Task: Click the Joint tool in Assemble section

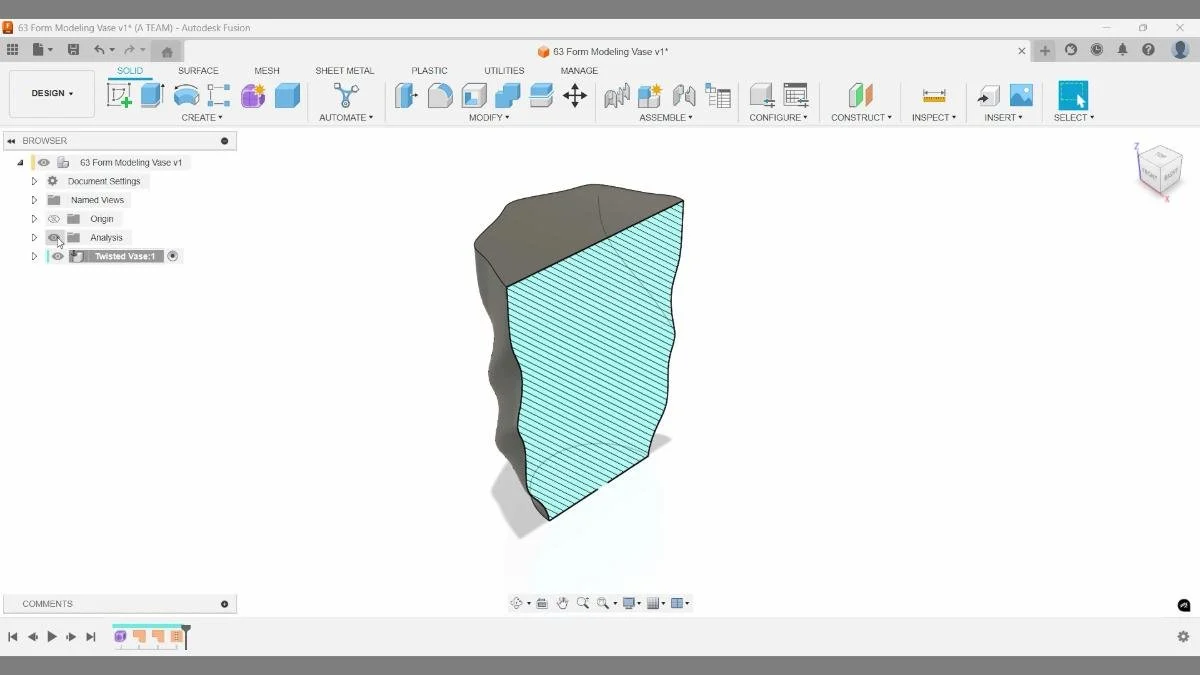Action: tap(616, 95)
